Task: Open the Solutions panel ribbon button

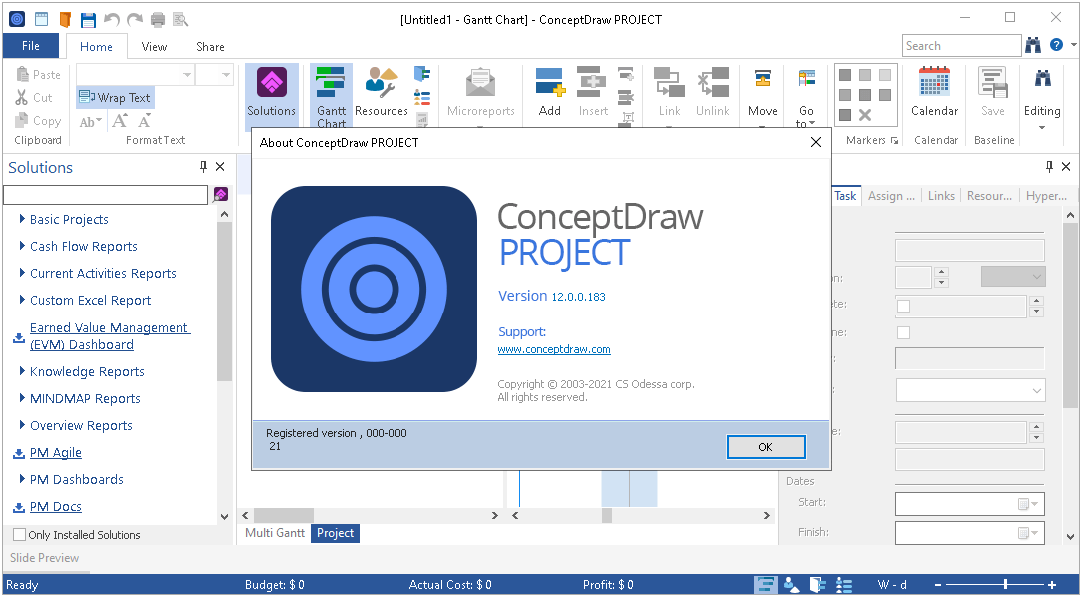Action: [272, 95]
